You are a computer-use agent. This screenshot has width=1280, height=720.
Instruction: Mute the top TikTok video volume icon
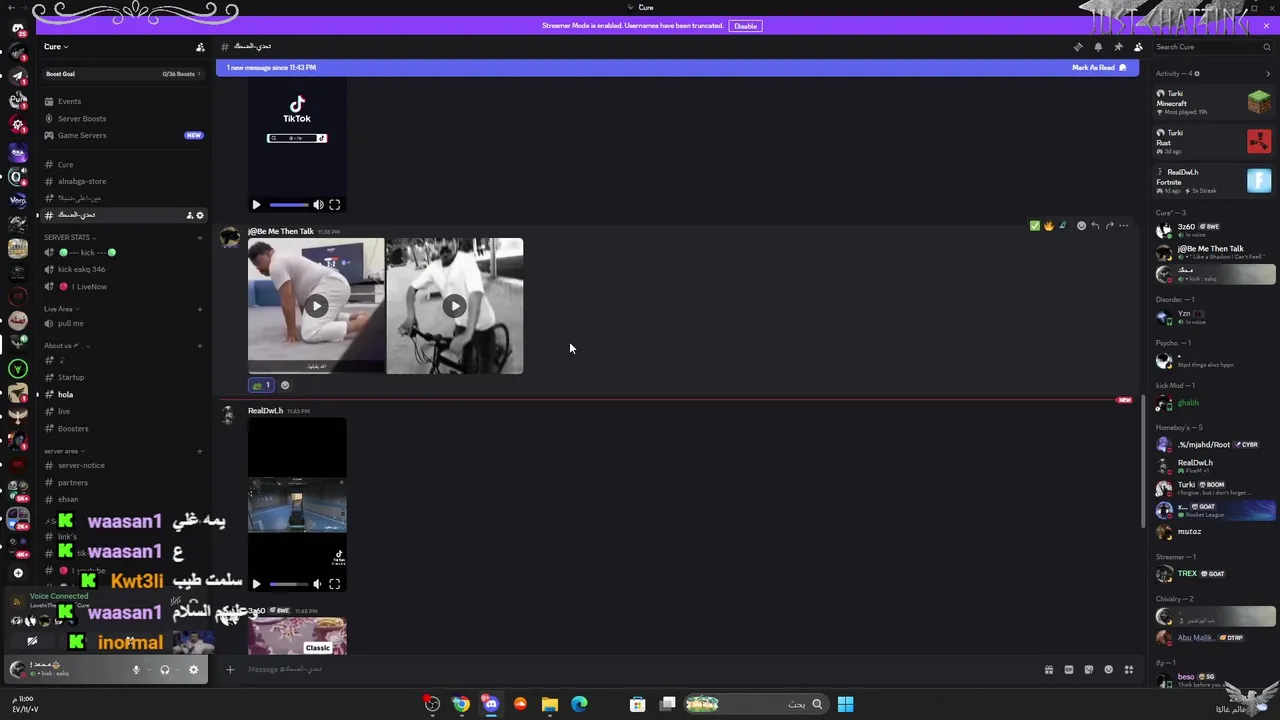318,205
